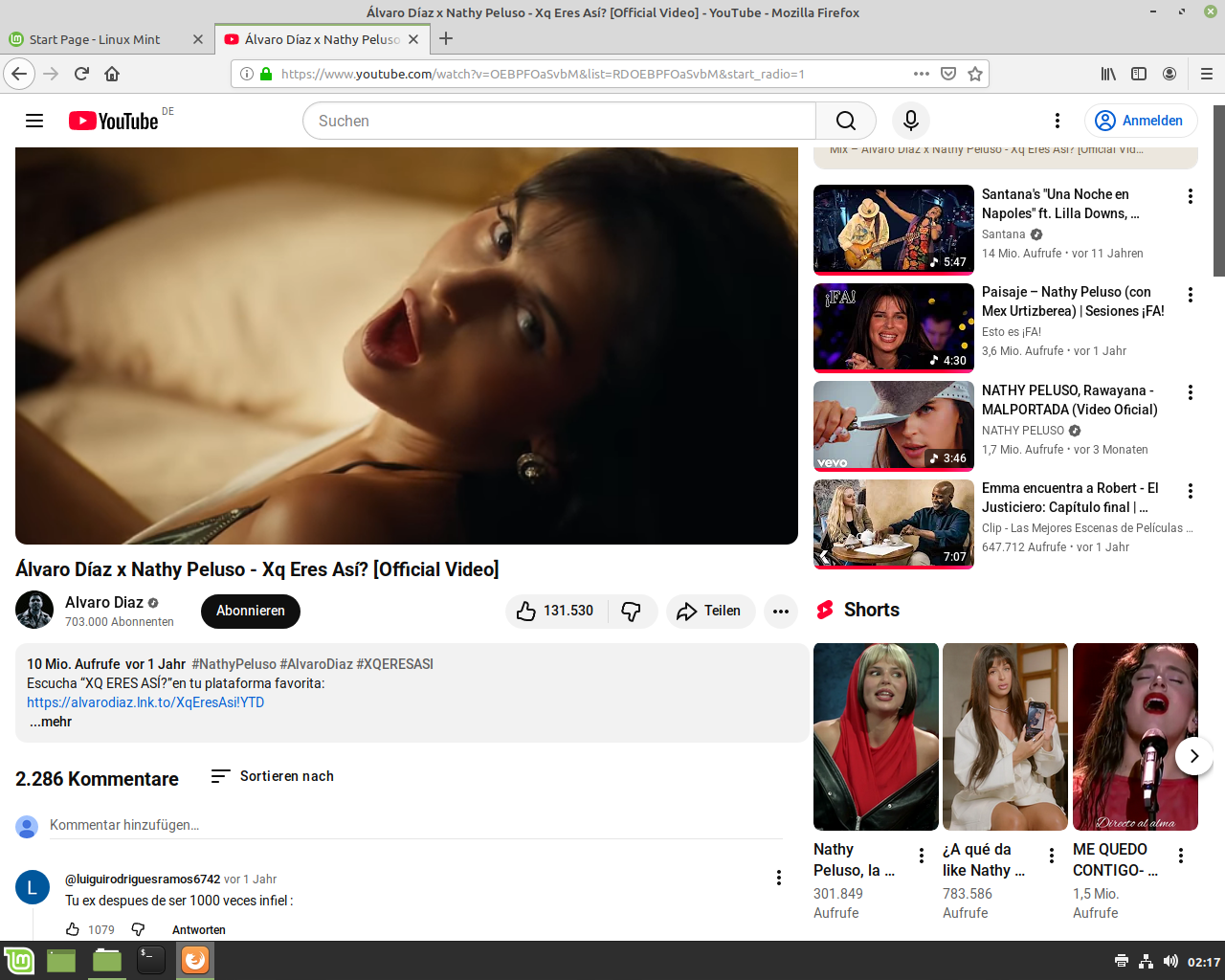Open network icon in system tray
The height and width of the screenshot is (980, 1225).
point(1146,961)
